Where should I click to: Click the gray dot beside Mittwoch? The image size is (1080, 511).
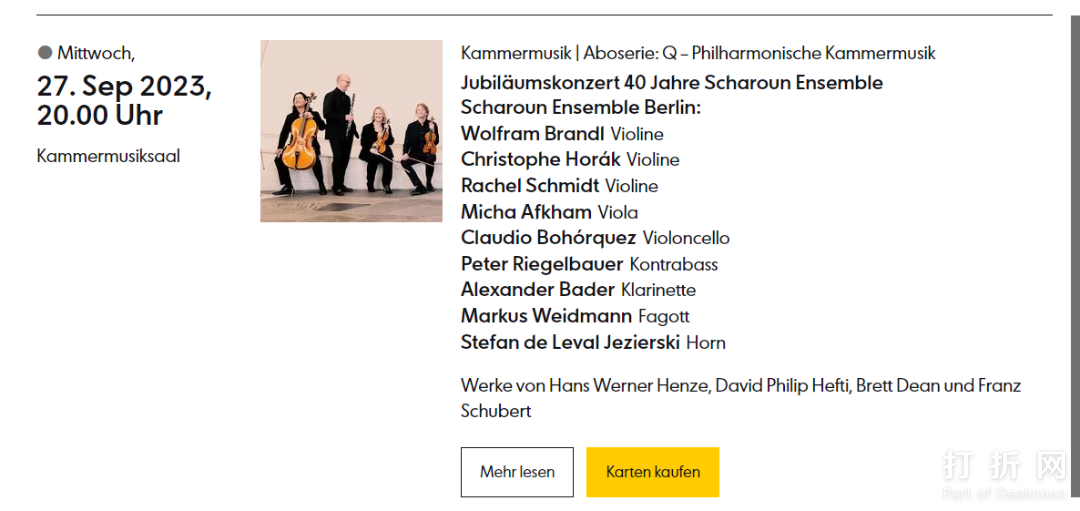pyautogui.click(x=45, y=53)
